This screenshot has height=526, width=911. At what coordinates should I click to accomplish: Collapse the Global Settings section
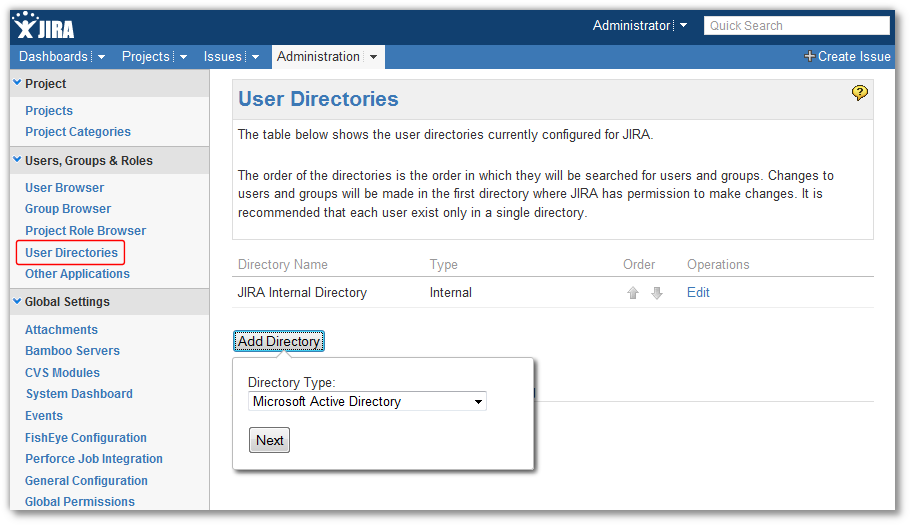click(x=17, y=301)
